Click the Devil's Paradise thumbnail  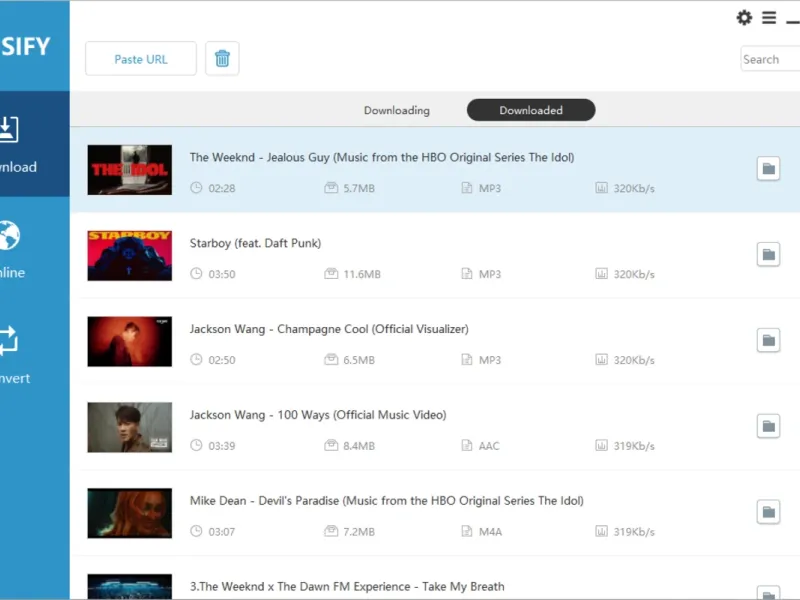pyautogui.click(x=130, y=513)
